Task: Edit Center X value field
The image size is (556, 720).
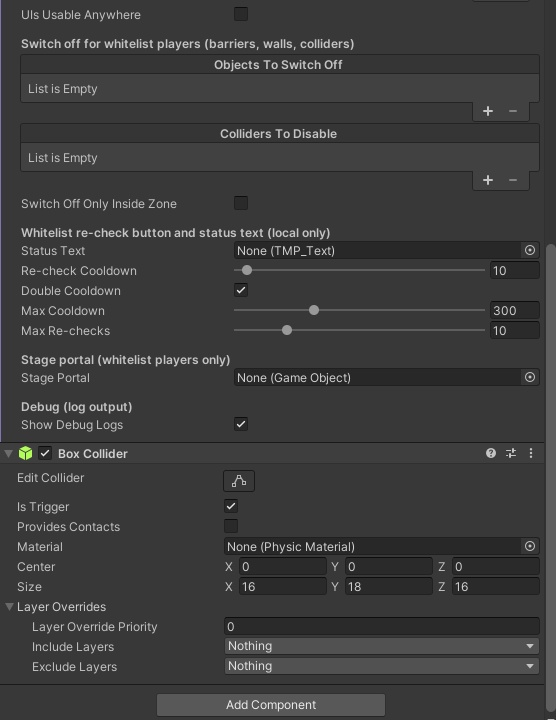Action: 283,567
